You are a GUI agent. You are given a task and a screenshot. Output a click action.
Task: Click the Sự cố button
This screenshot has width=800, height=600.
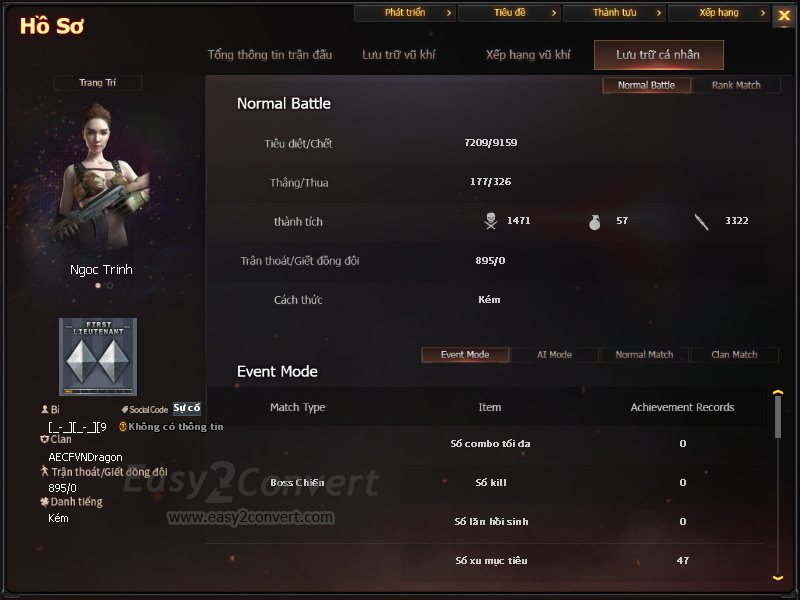(187, 408)
